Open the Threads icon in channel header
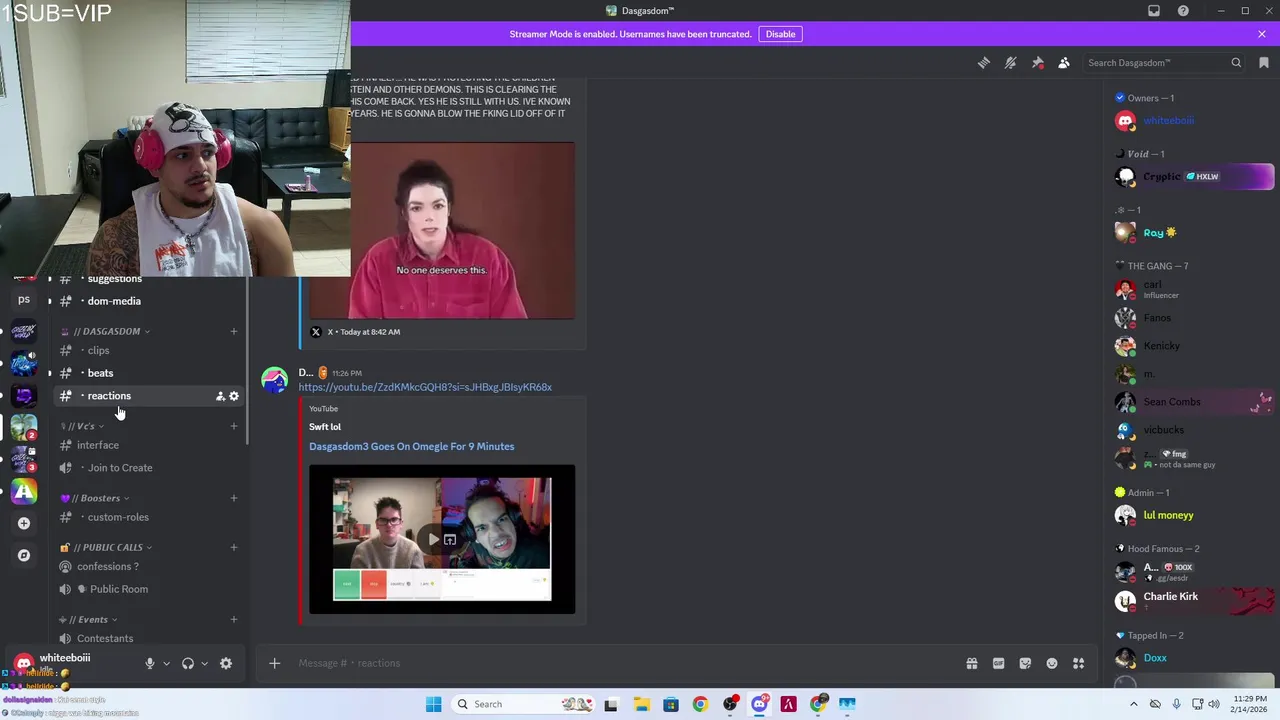This screenshot has height=720, width=1280. tap(984, 63)
